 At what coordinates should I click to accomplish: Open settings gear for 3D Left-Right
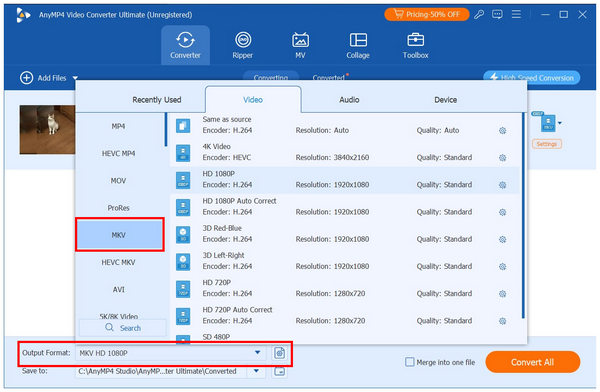503,266
